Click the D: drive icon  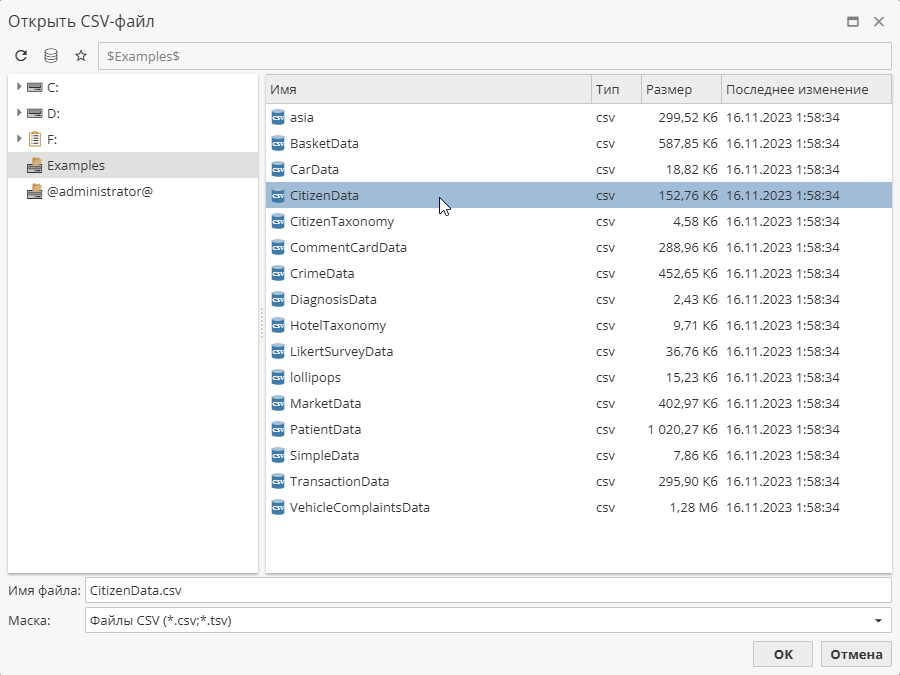pos(35,113)
